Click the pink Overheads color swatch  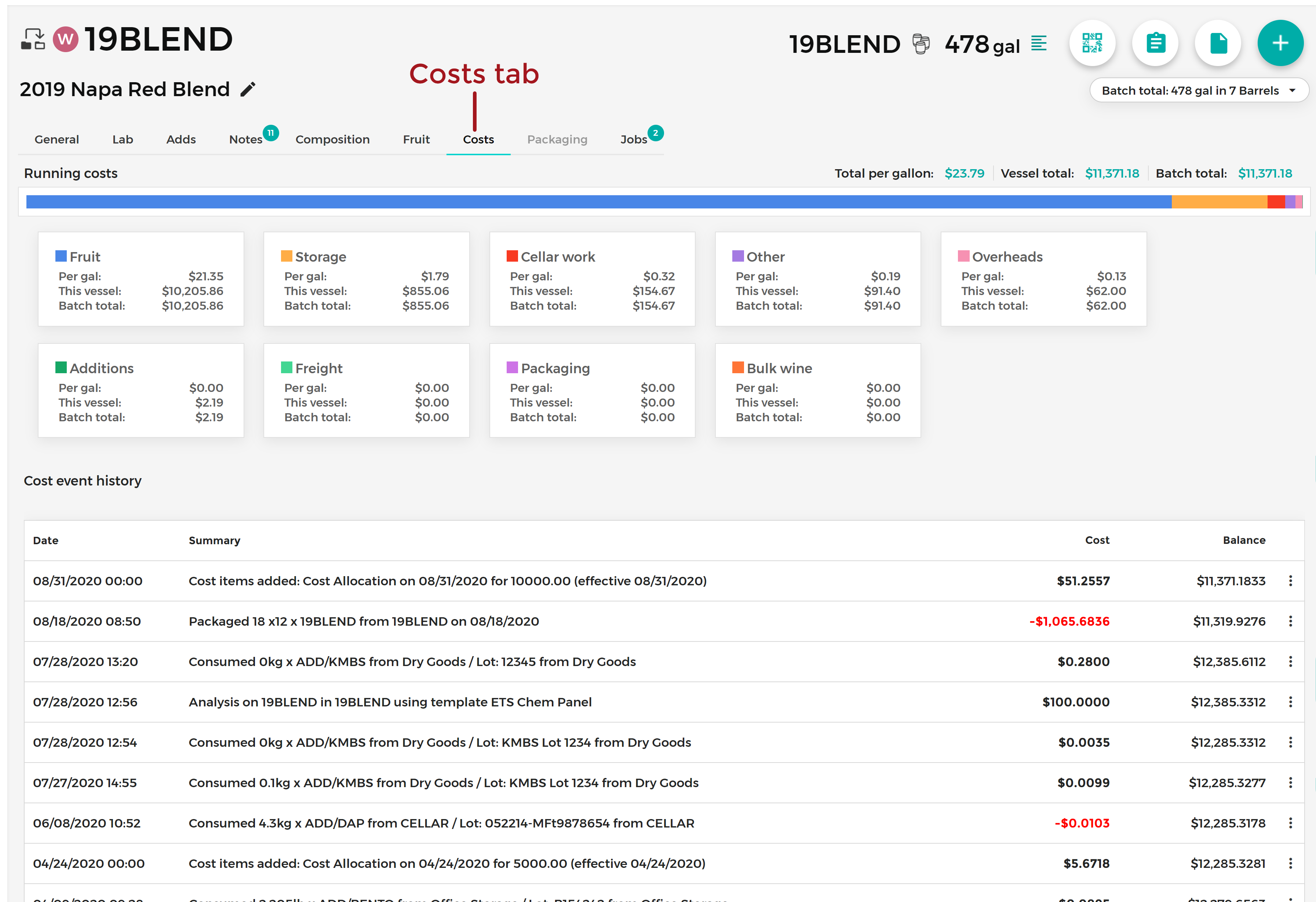click(964, 256)
